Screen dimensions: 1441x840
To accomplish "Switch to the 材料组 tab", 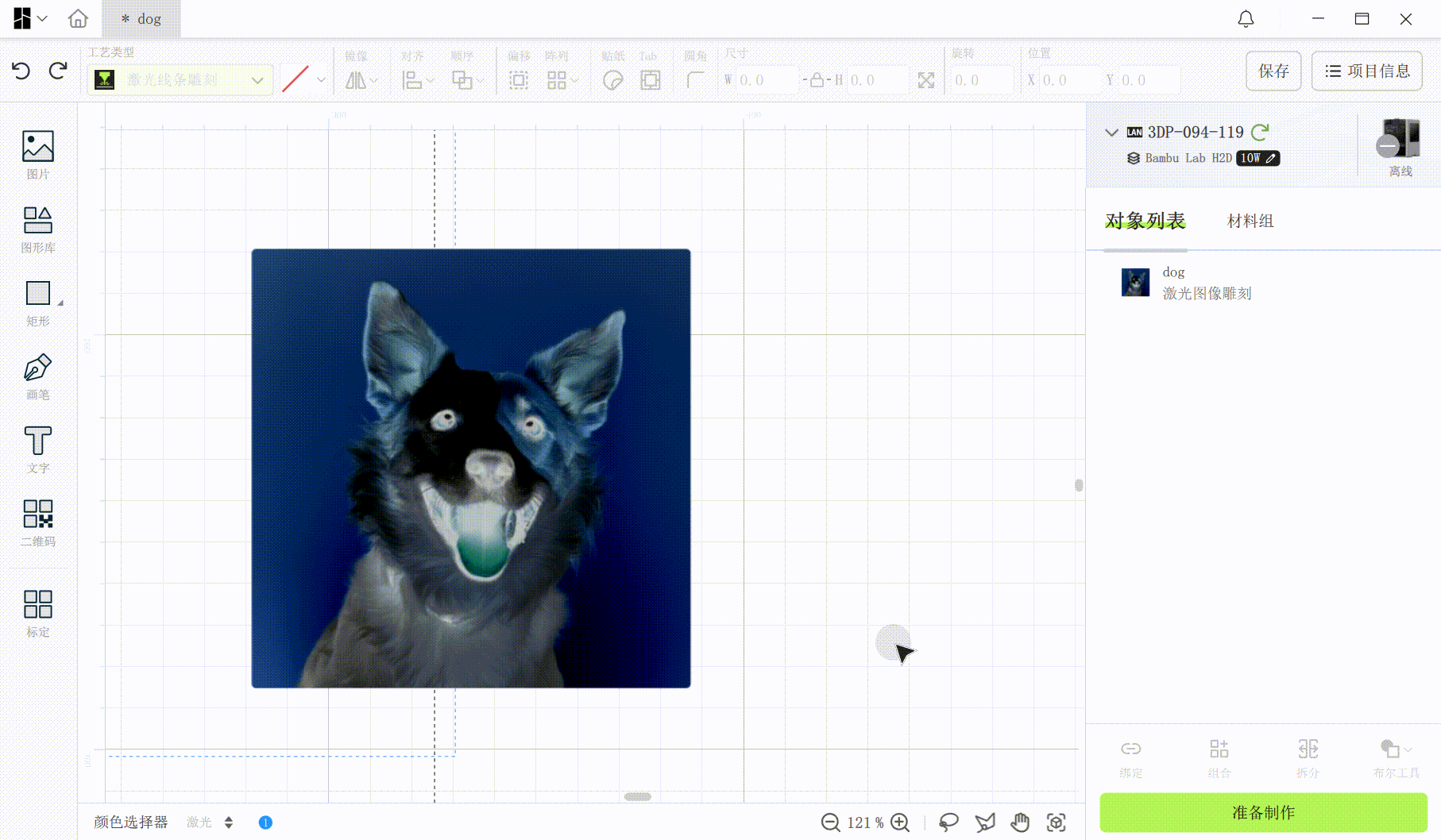I will coord(1250,221).
